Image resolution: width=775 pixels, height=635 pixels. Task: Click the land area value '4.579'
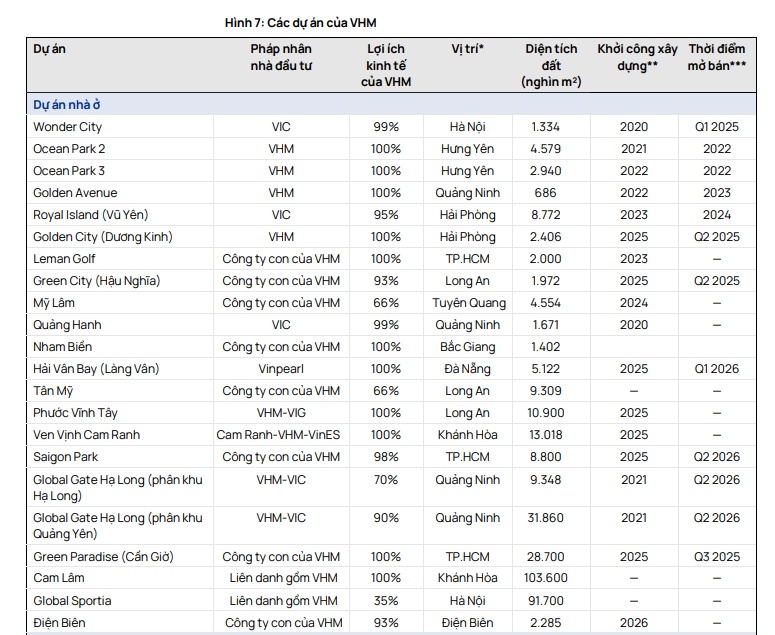tap(546, 149)
